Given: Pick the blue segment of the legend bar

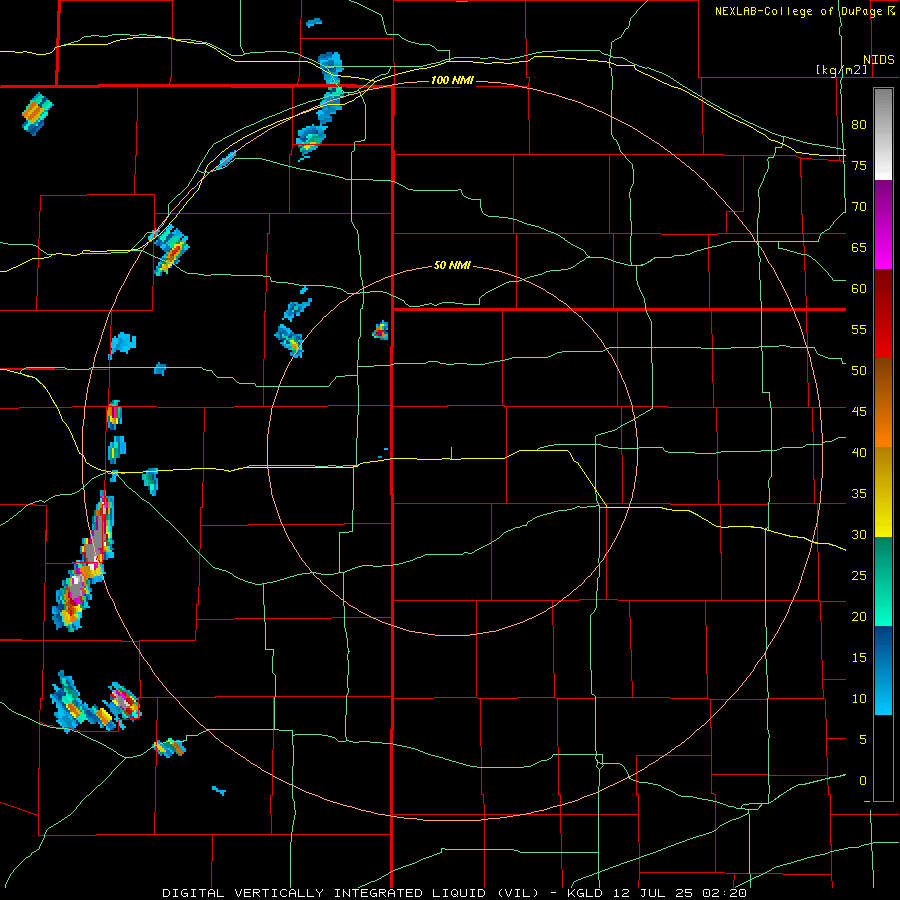Looking at the screenshot, I should coord(883,670).
